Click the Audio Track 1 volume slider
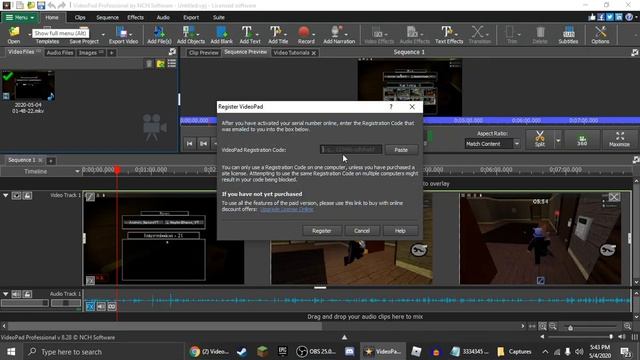 pyautogui.click(x=25, y=303)
